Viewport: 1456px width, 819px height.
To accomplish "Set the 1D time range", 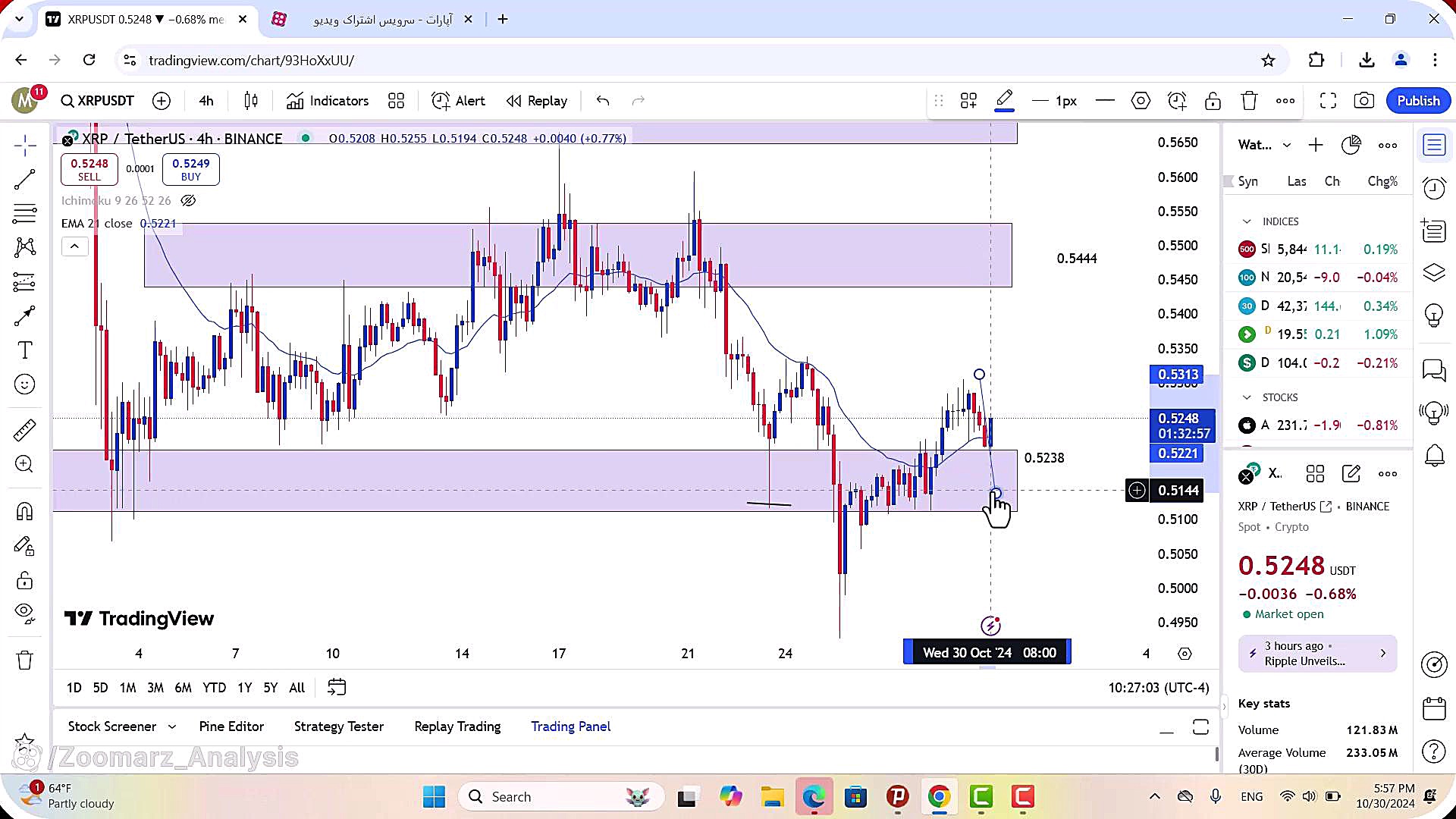I will click(74, 688).
